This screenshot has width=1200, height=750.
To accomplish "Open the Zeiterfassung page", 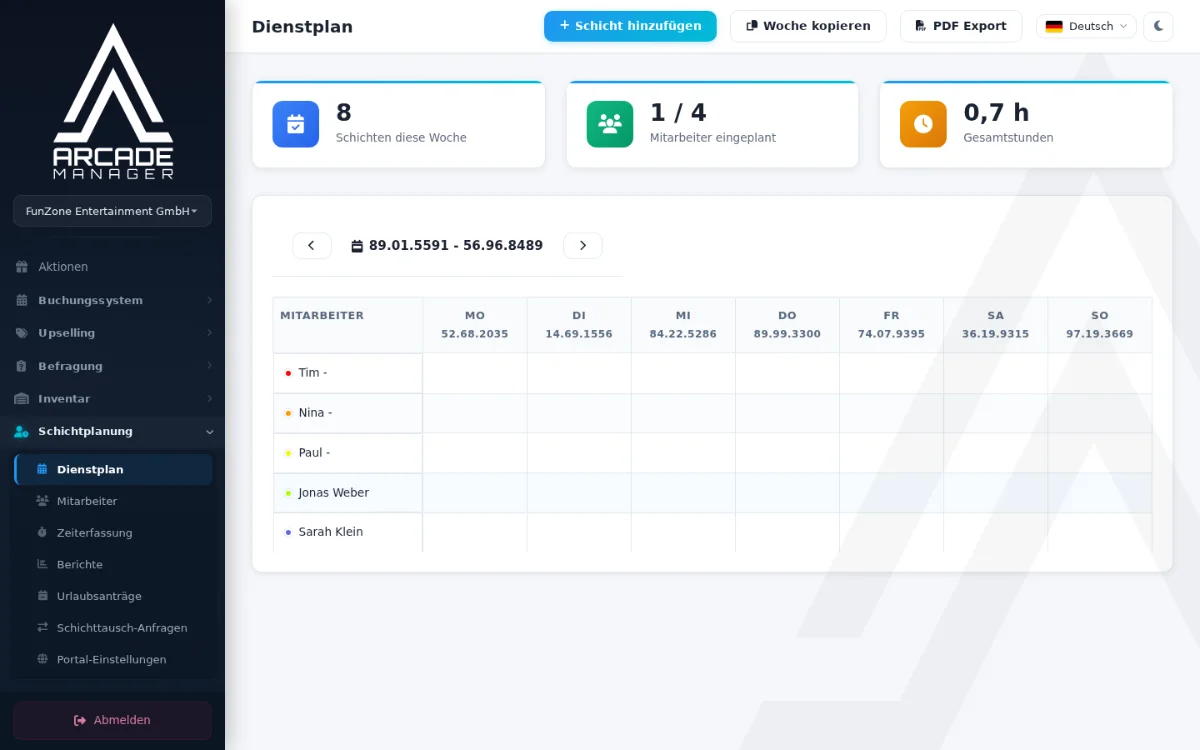I will pos(113,533).
